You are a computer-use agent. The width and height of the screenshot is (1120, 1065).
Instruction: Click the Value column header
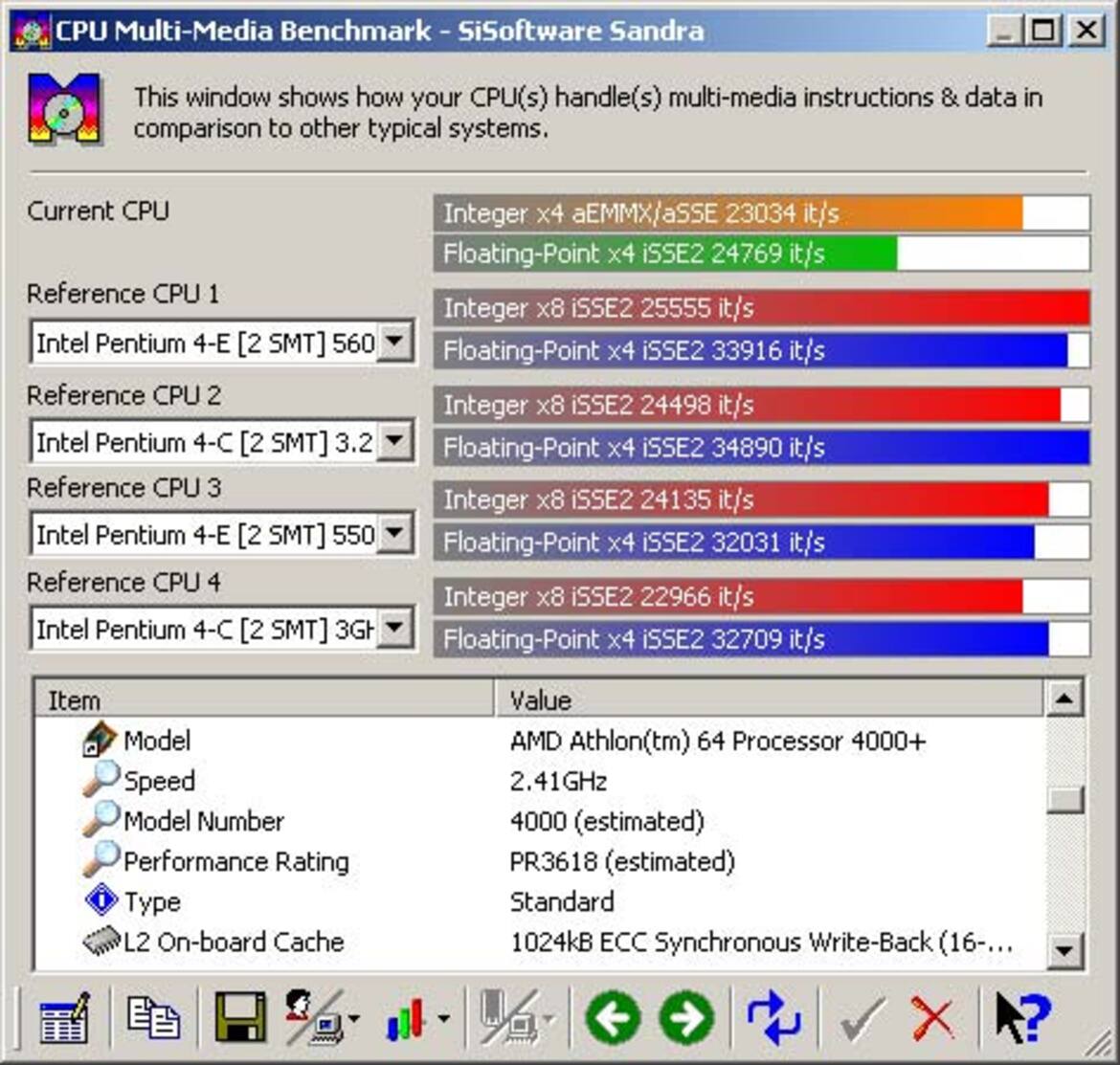[x=769, y=699]
